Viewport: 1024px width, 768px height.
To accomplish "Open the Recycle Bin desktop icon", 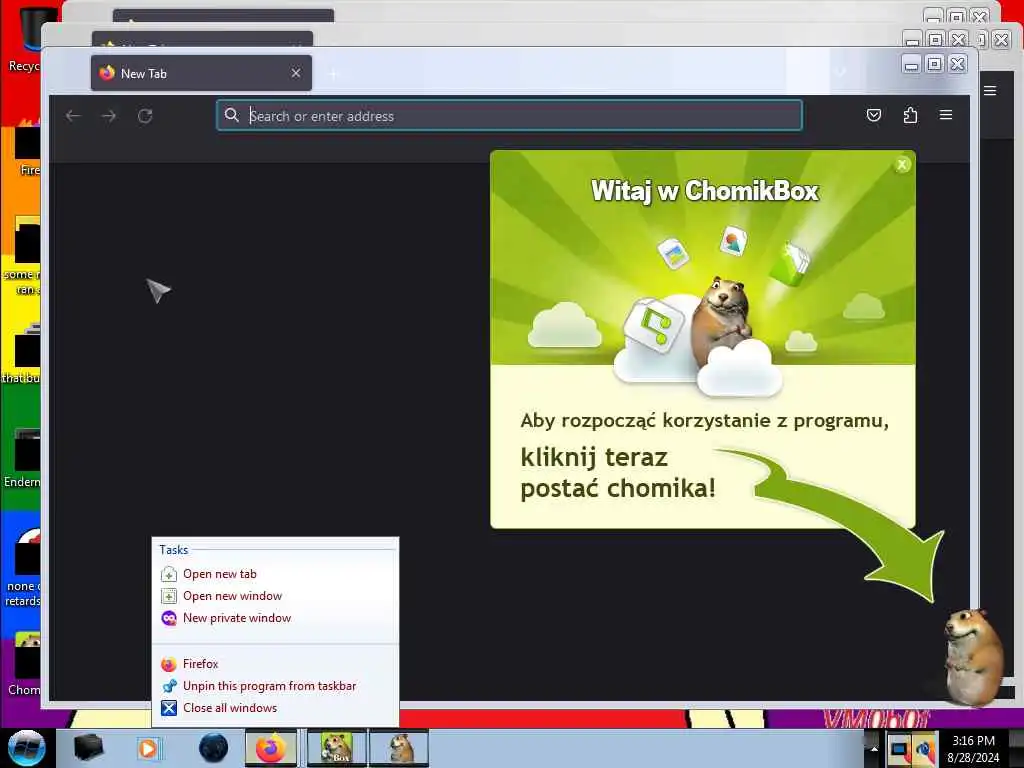I will [x=25, y=38].
